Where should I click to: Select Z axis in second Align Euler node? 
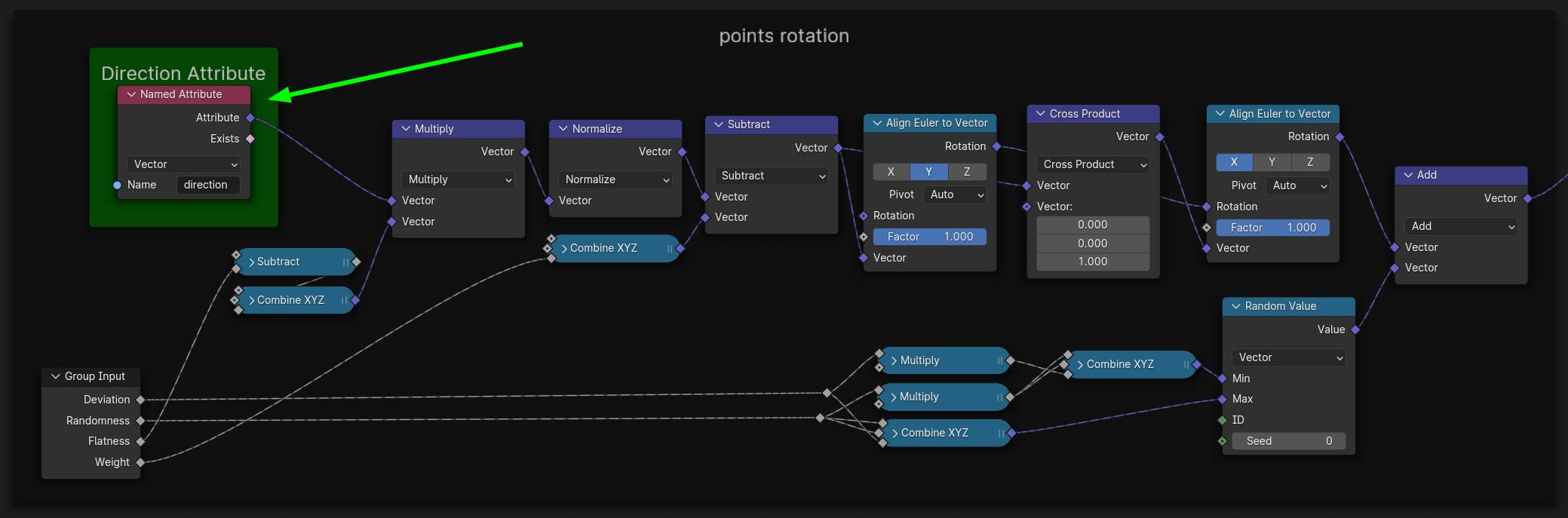1311,162
